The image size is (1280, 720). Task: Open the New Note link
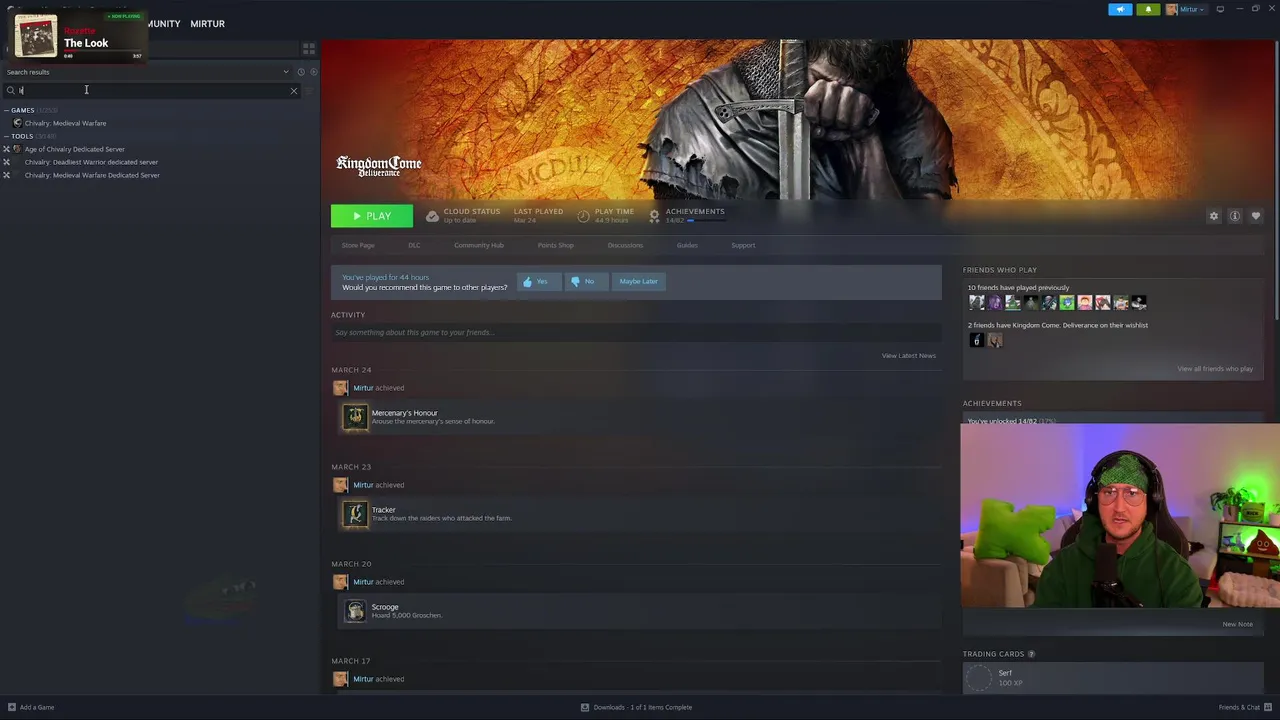[x=1237, y=625]
